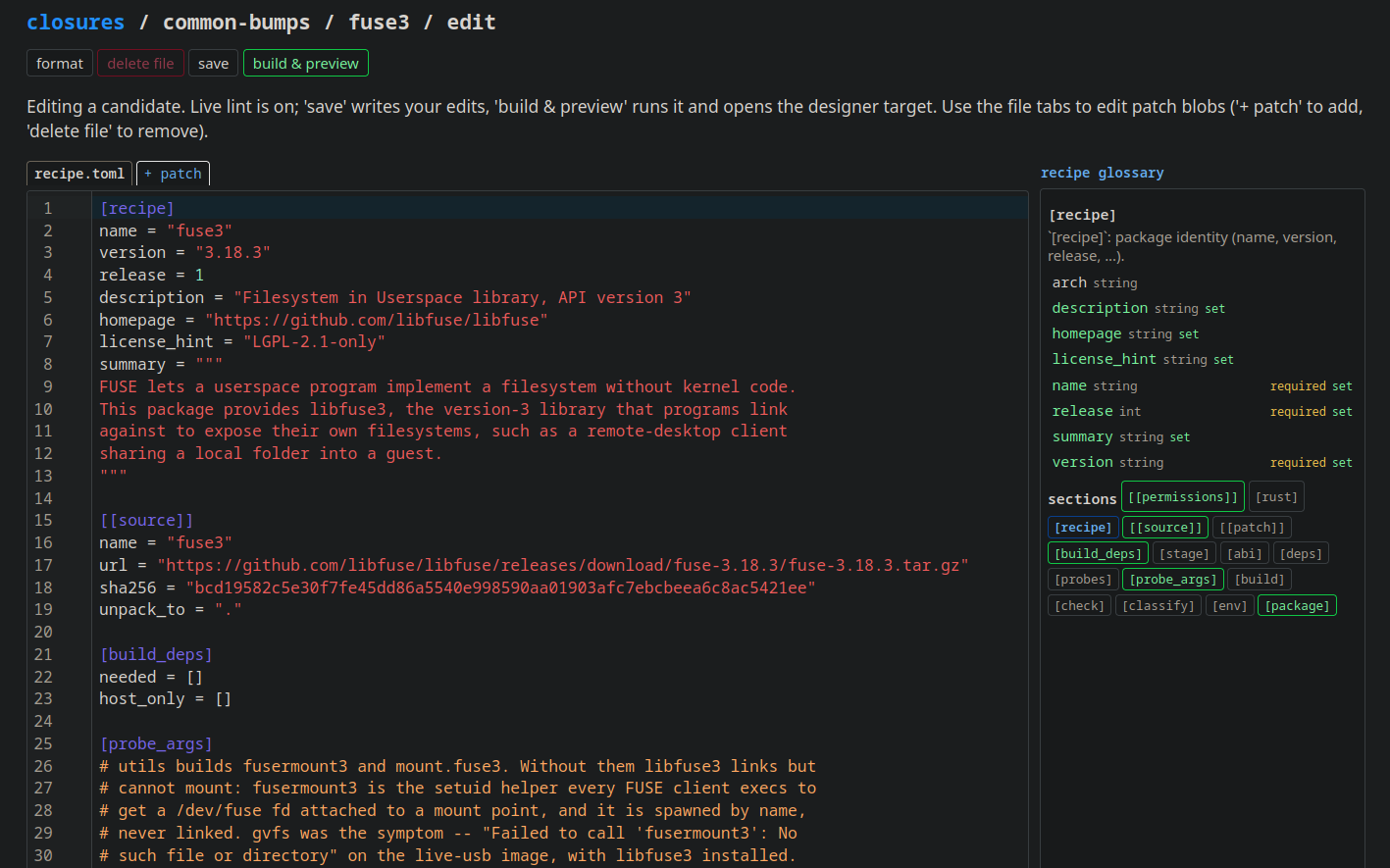Pick the [abi] section chip
The height and width of the screenshot is (868, 1390).
[1245, 554]
